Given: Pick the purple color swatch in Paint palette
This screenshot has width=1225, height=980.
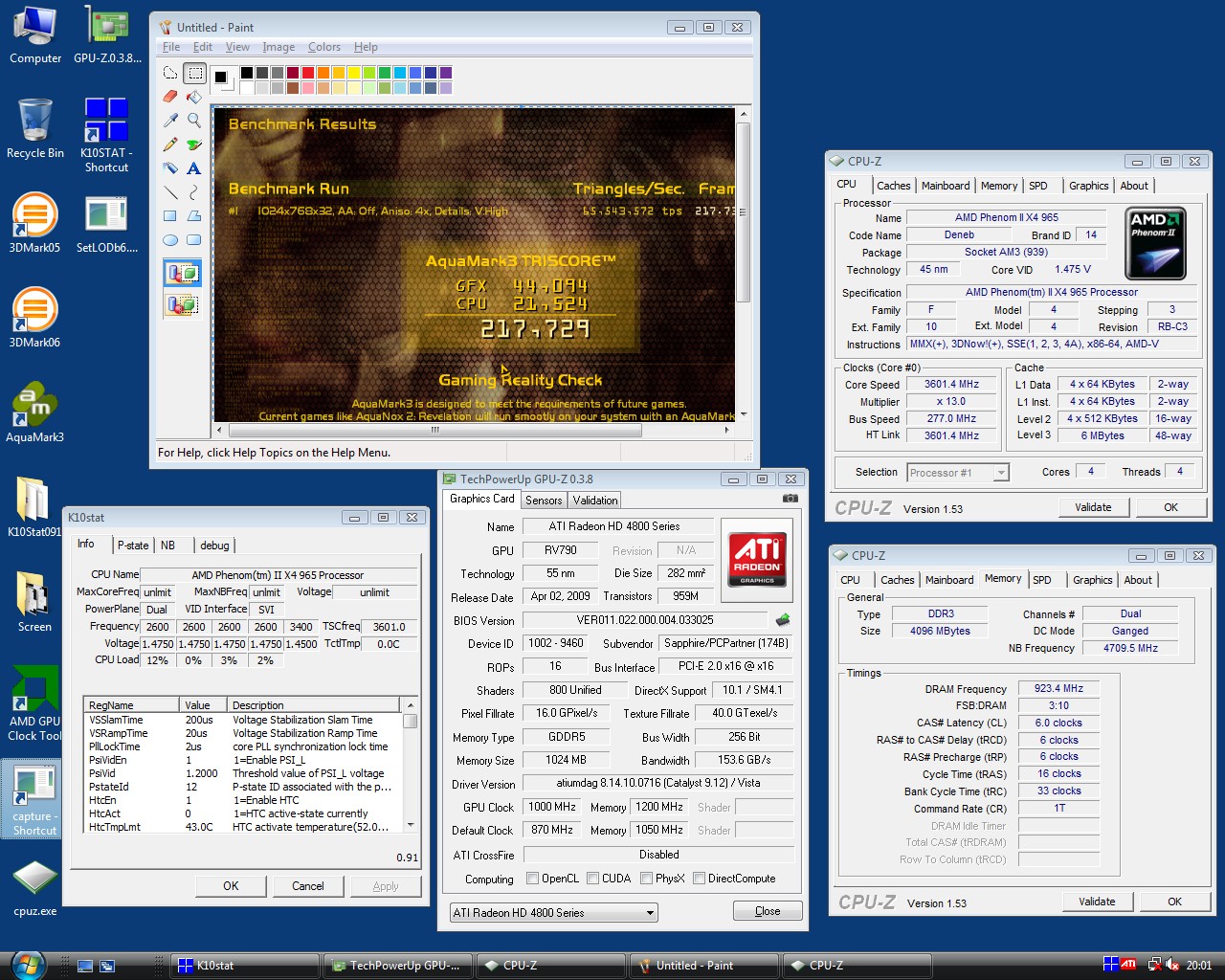Looking at the screenshot, I should pyautogui.click(x=446, y=73).
